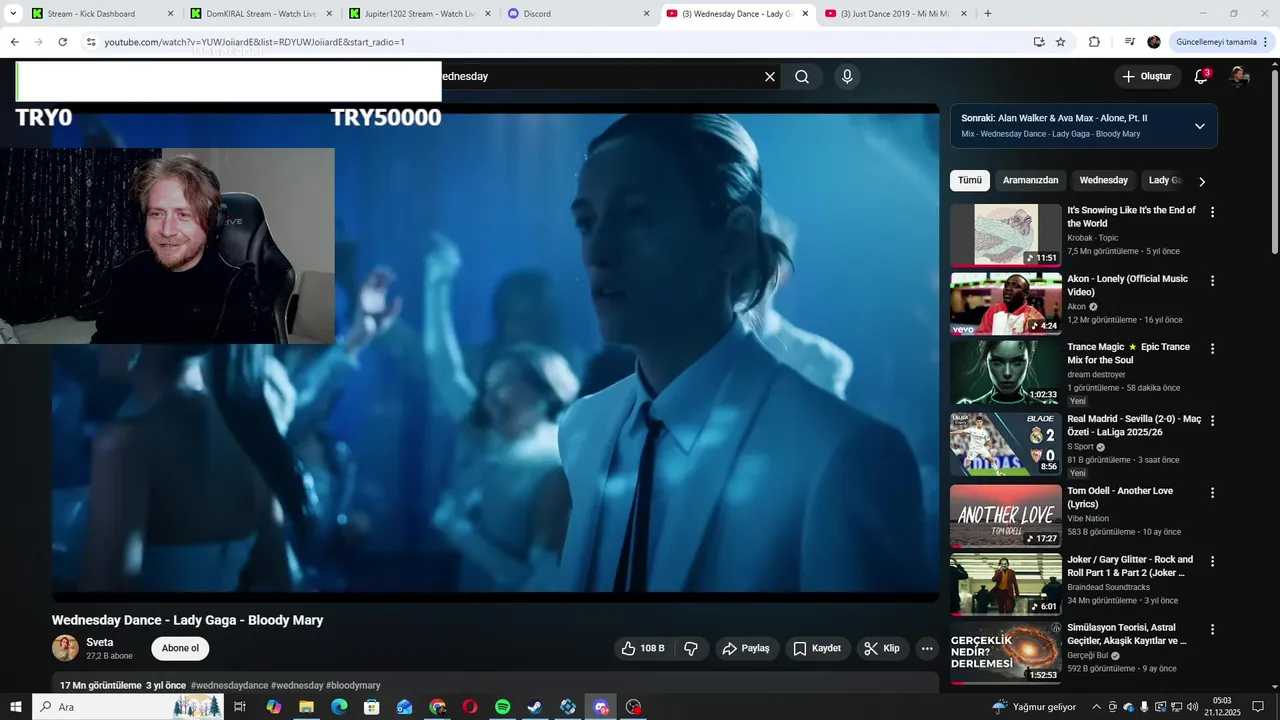Open the browser extensions puzzle icon
1280x720 pixels.
coord(1094,42)
